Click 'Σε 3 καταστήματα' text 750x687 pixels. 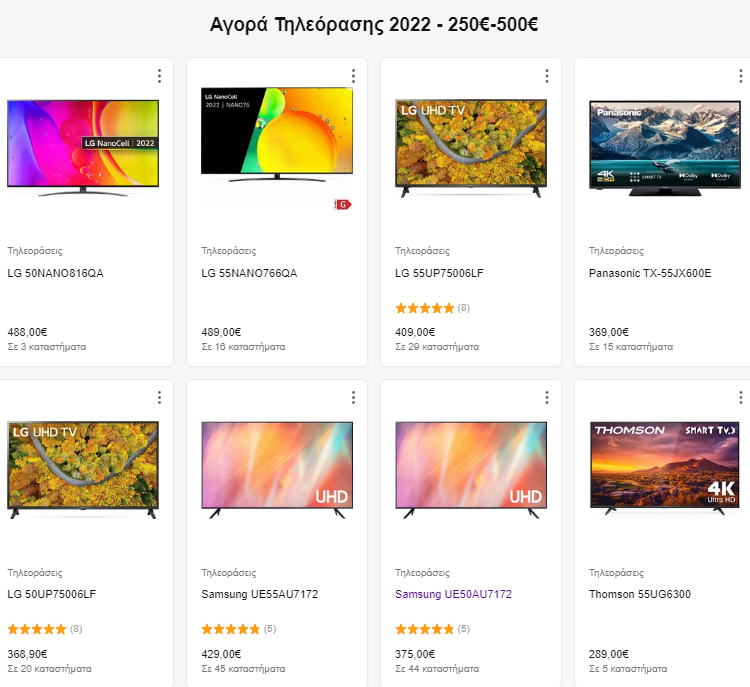pyautogui.click(x=47, y=347)
